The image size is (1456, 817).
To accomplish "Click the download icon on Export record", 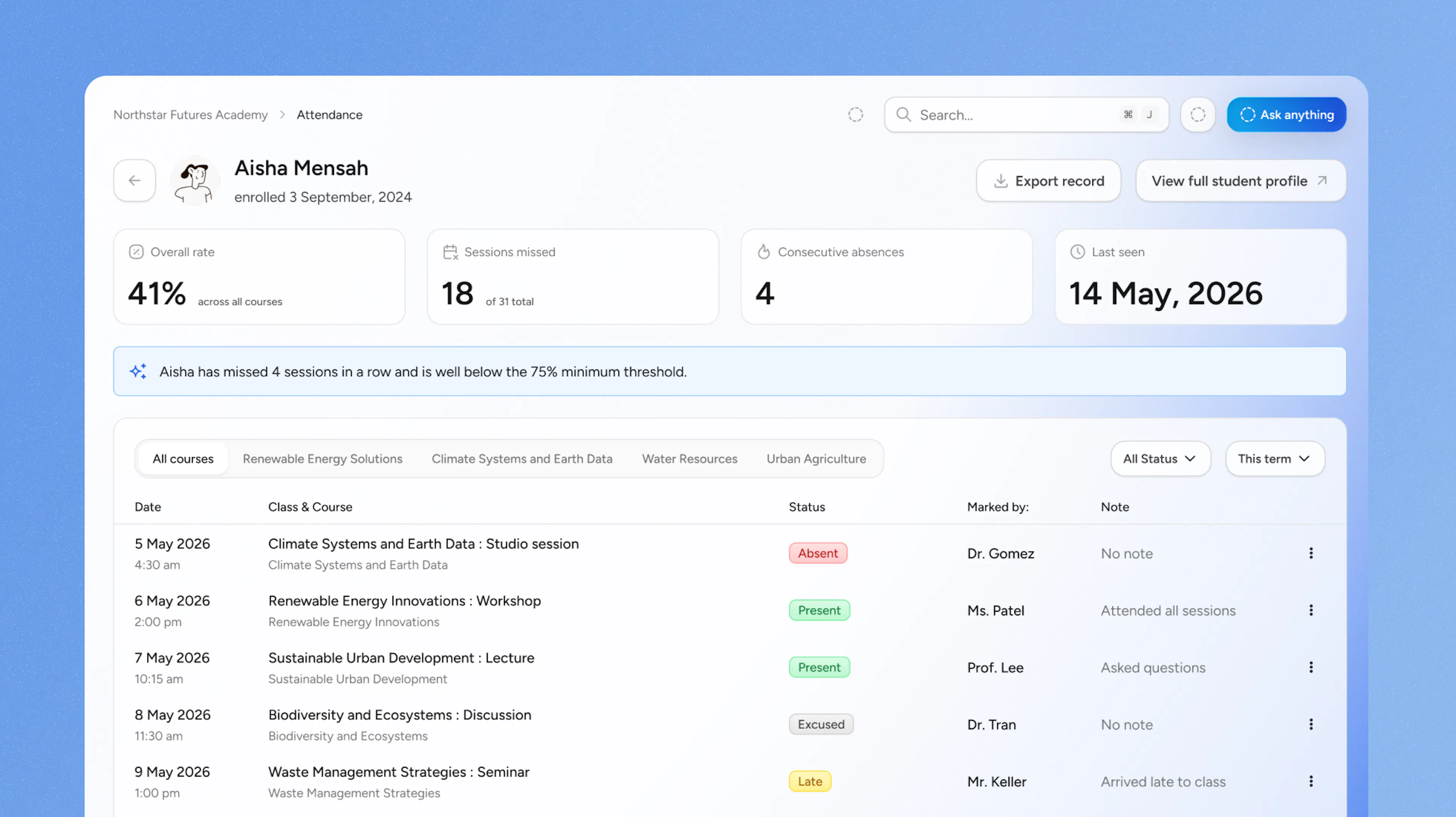I will [x=1001, y=181].
